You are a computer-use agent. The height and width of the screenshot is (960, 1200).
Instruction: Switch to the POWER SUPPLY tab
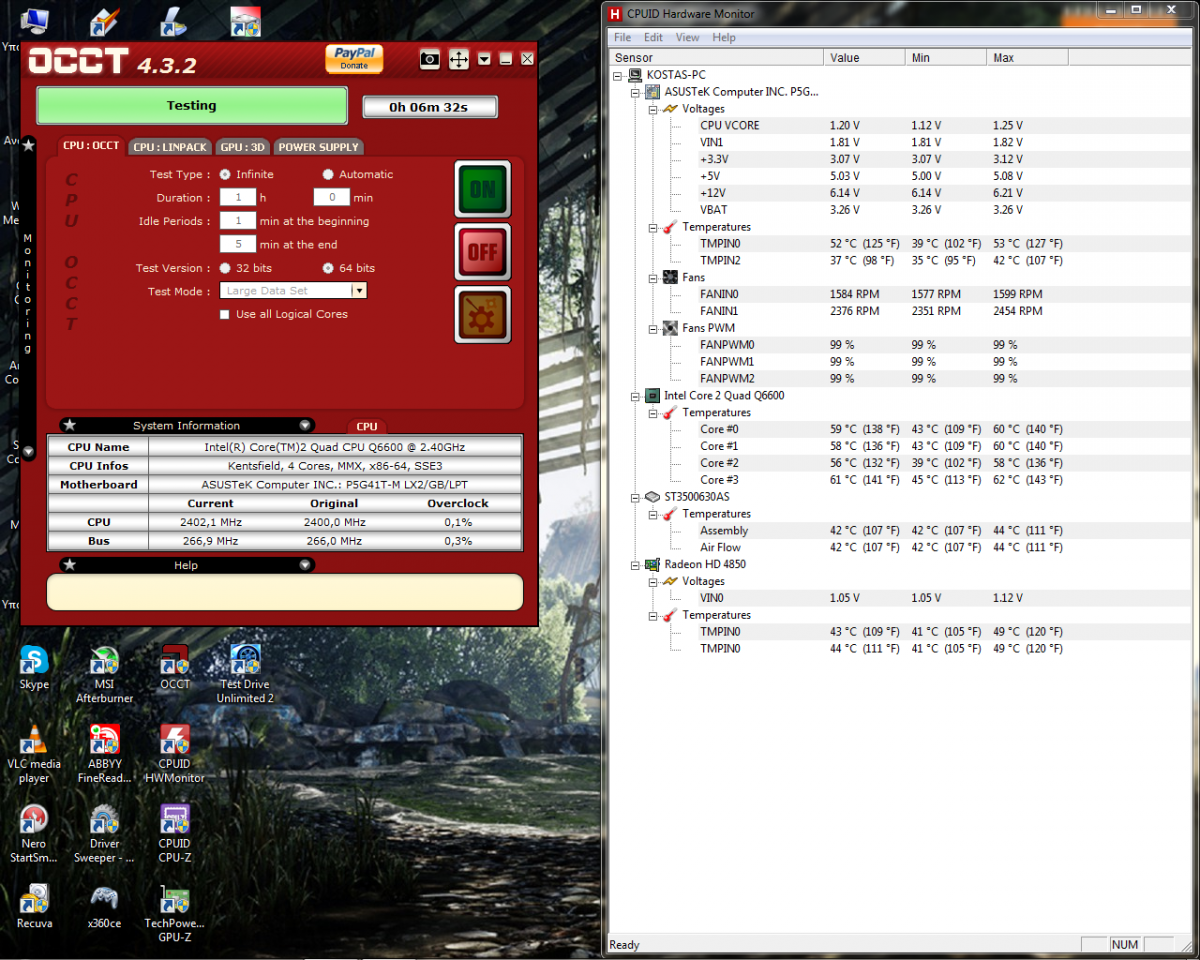[318, 147]
